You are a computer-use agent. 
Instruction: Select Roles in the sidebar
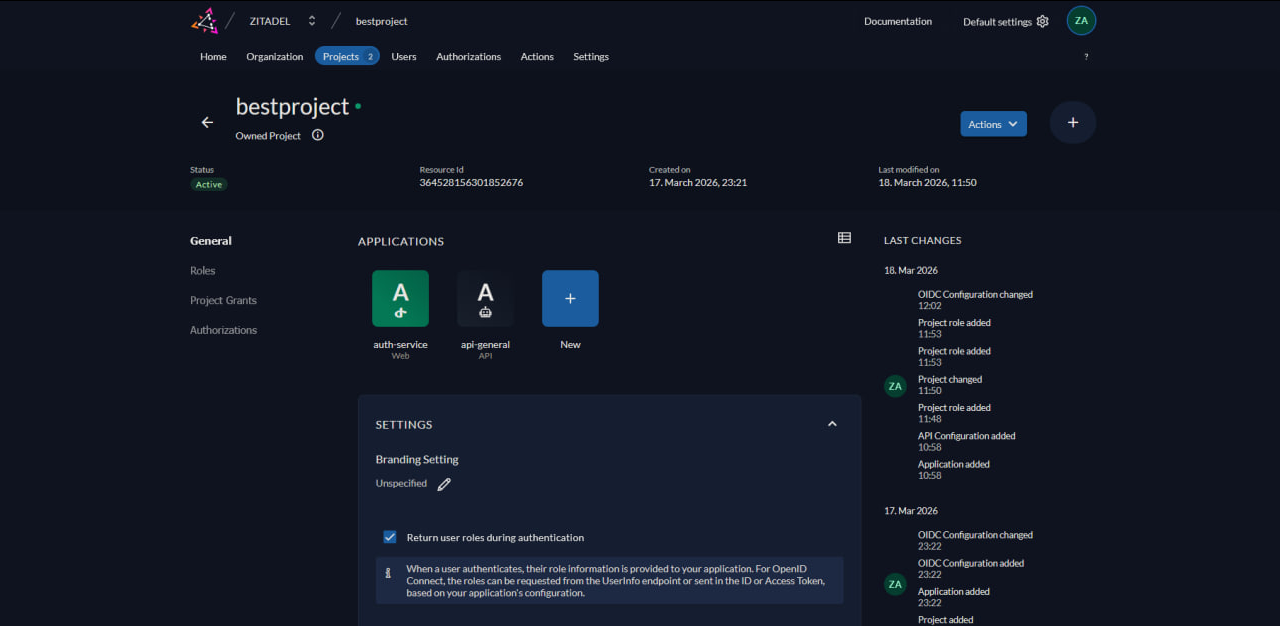pos(203,271)
